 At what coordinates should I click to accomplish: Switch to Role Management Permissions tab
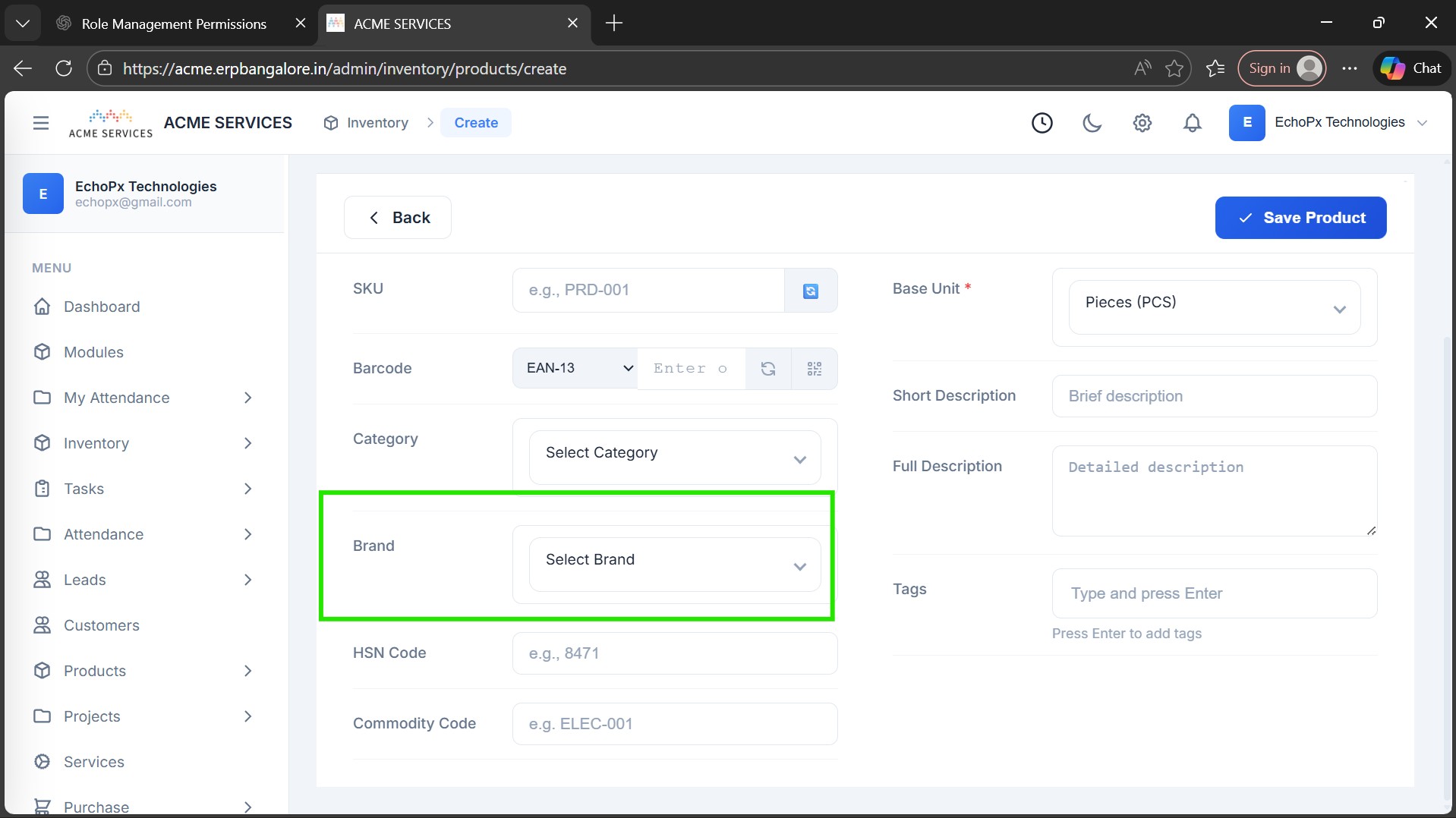click(x=174, y=24)
